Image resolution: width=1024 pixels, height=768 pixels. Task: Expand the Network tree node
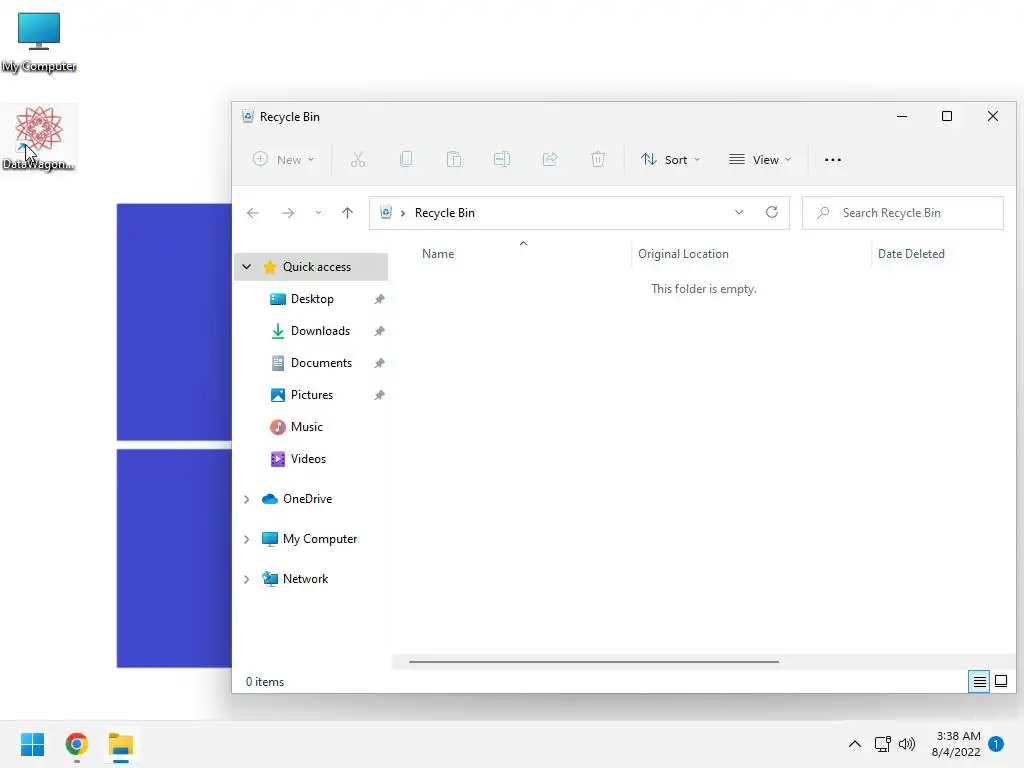[x=247, y=579]
